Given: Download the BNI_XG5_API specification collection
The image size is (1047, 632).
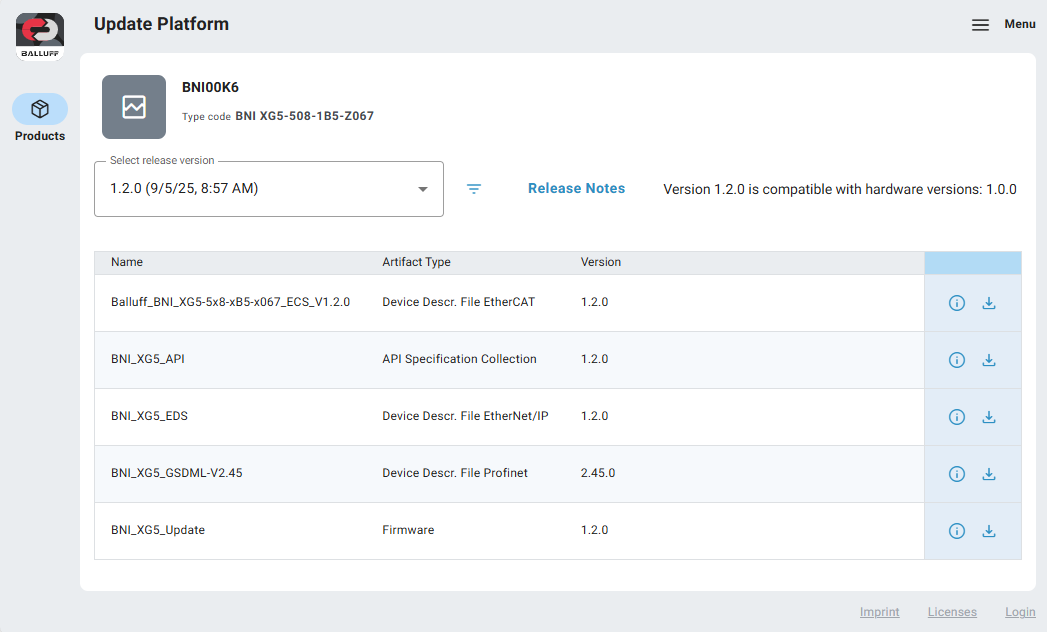Looking at the screenshot, I should tap(989, 360).
